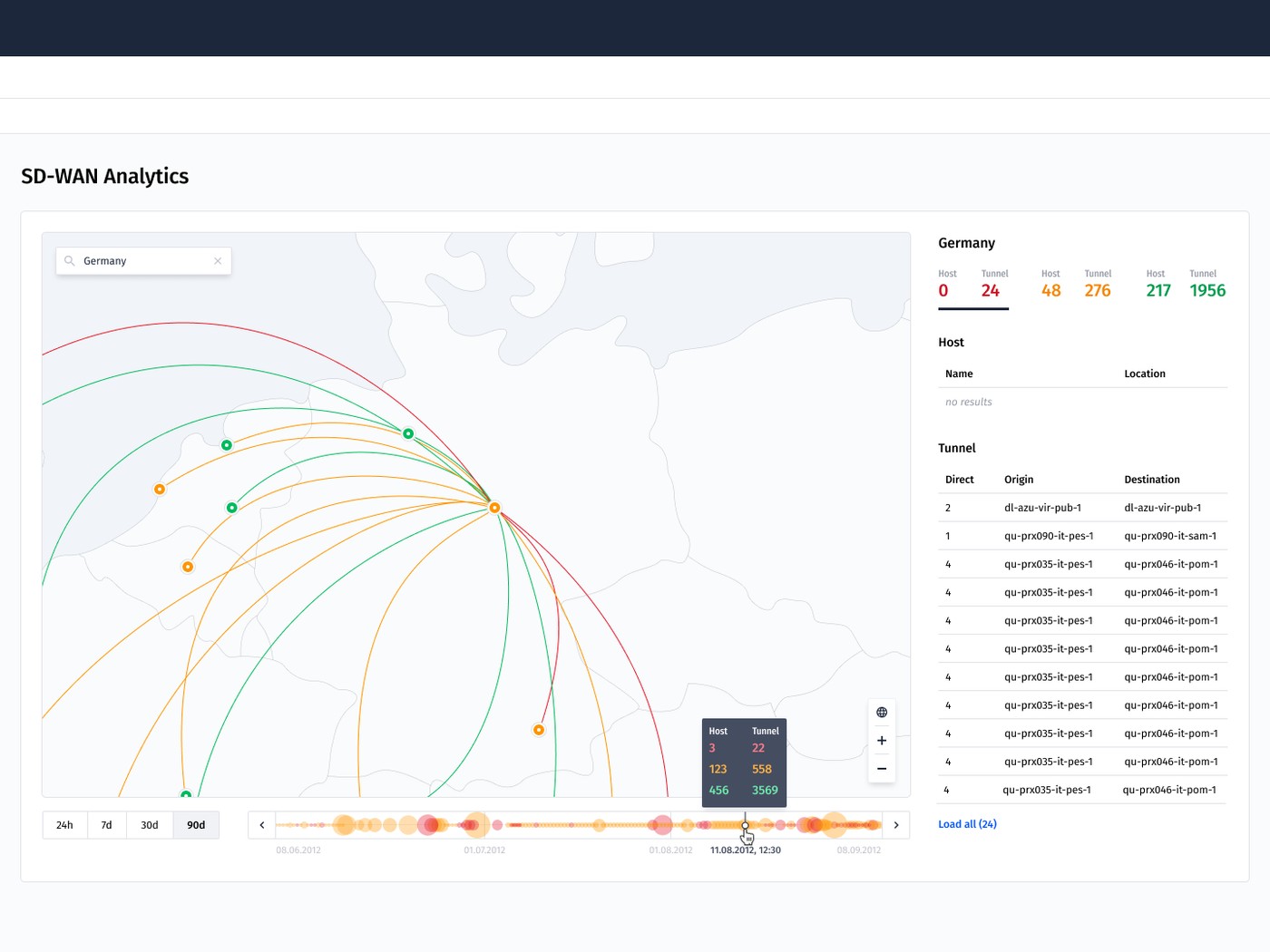Click the search magnifier icon
The width and height of the screenshot is (1270, 952).
pyautogui.click(x=69, y=261)
